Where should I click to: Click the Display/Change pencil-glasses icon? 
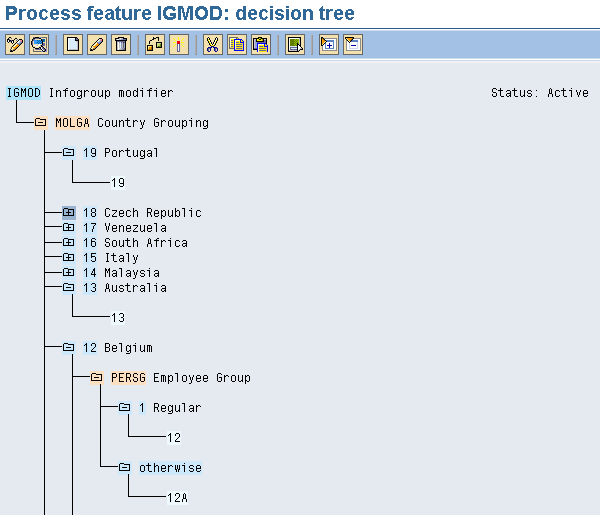[15, 45]
